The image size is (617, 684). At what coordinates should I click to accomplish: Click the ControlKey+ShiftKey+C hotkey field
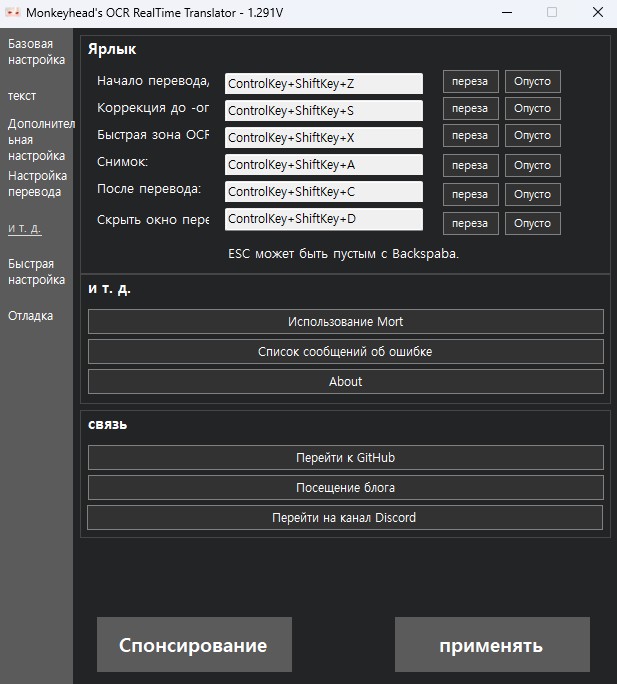tap(324, 192)
